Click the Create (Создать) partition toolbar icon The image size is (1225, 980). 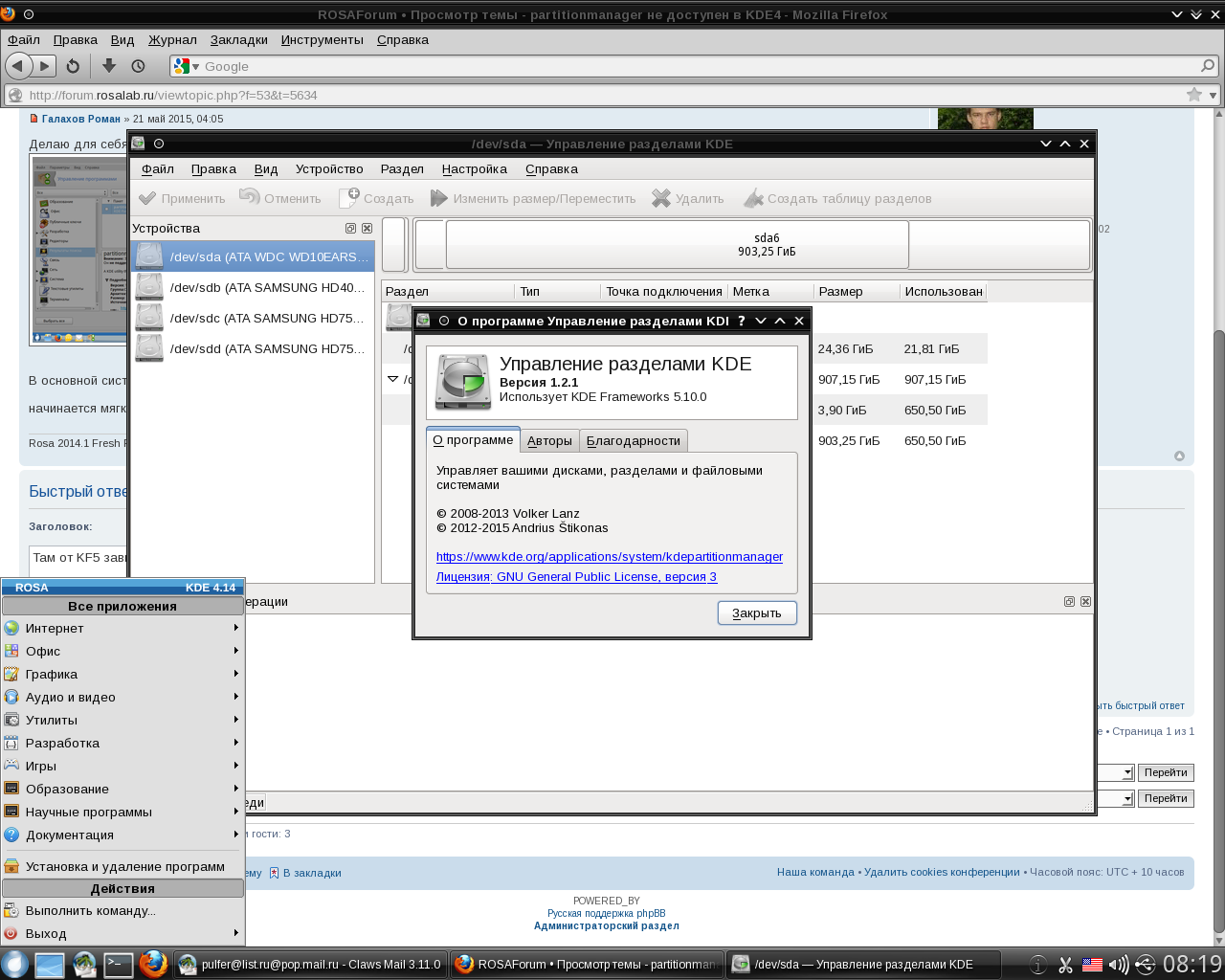coord(349,198)
